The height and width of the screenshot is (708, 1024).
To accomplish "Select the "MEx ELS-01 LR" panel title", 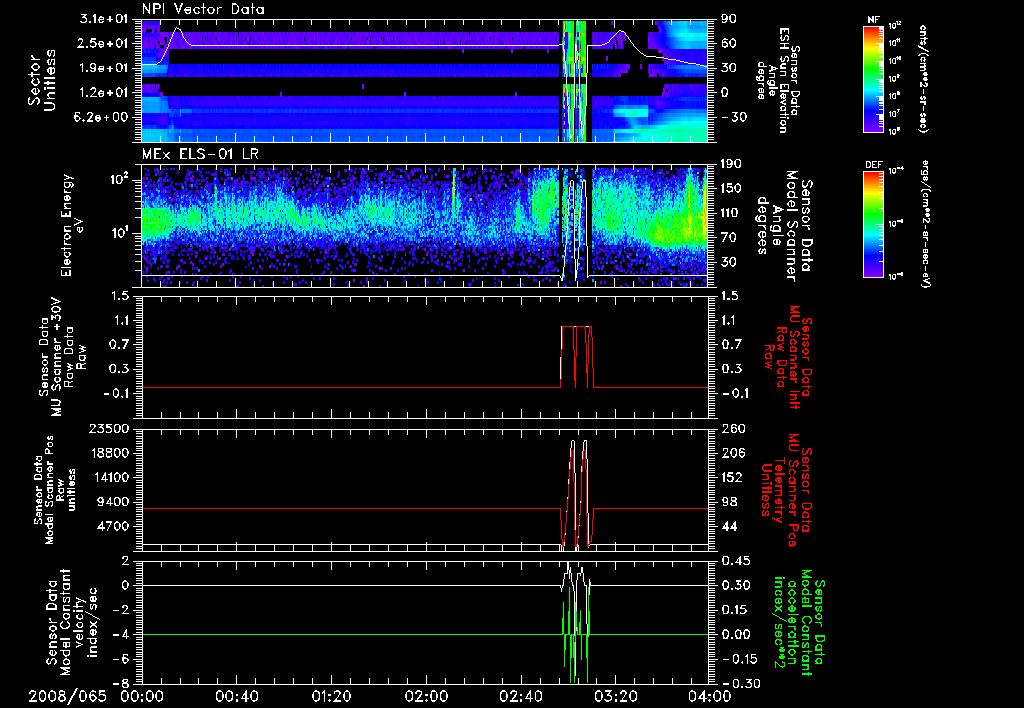I will [199, 155].
